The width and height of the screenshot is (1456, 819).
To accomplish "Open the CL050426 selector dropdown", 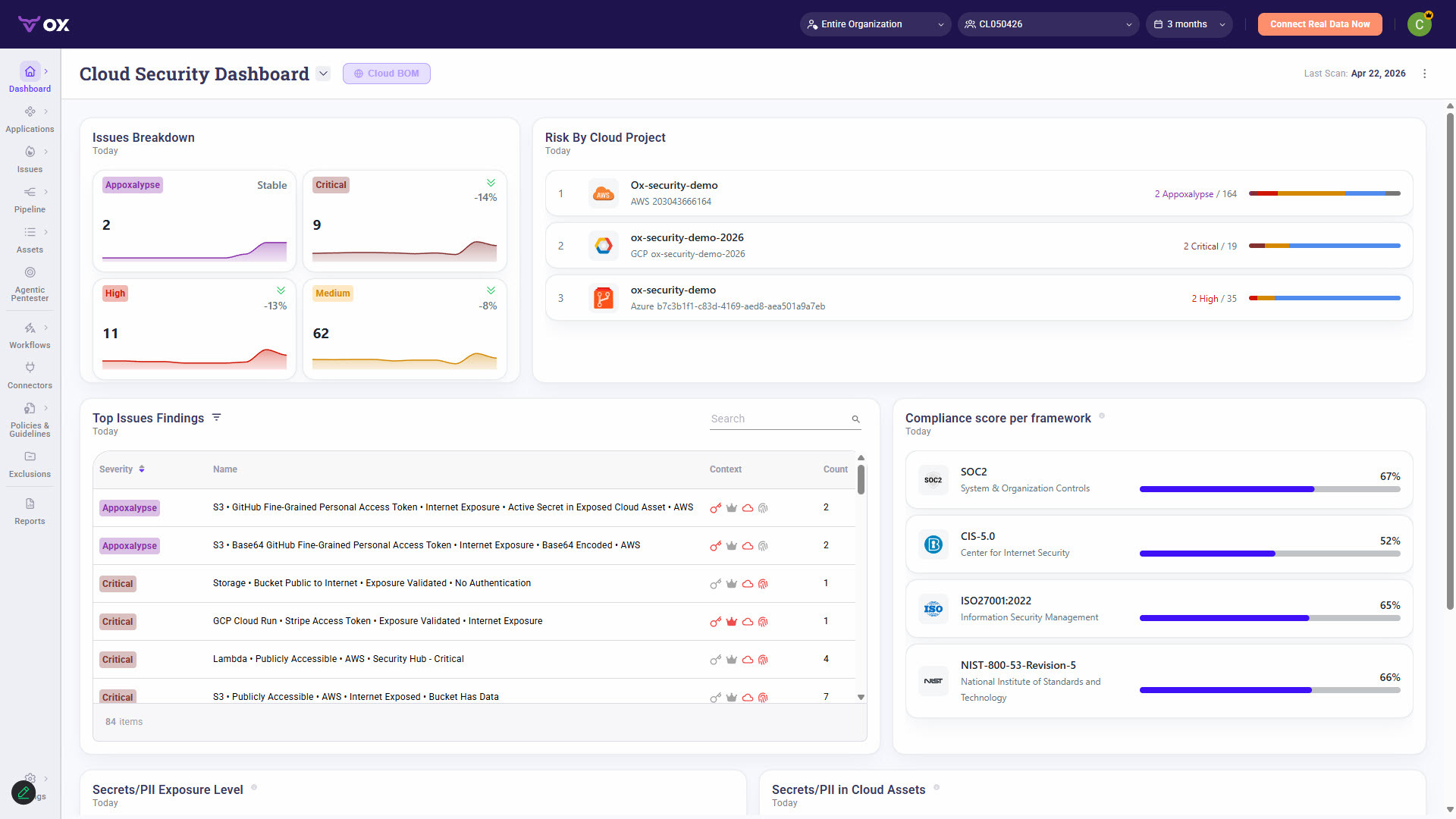I will [1048, 24].
